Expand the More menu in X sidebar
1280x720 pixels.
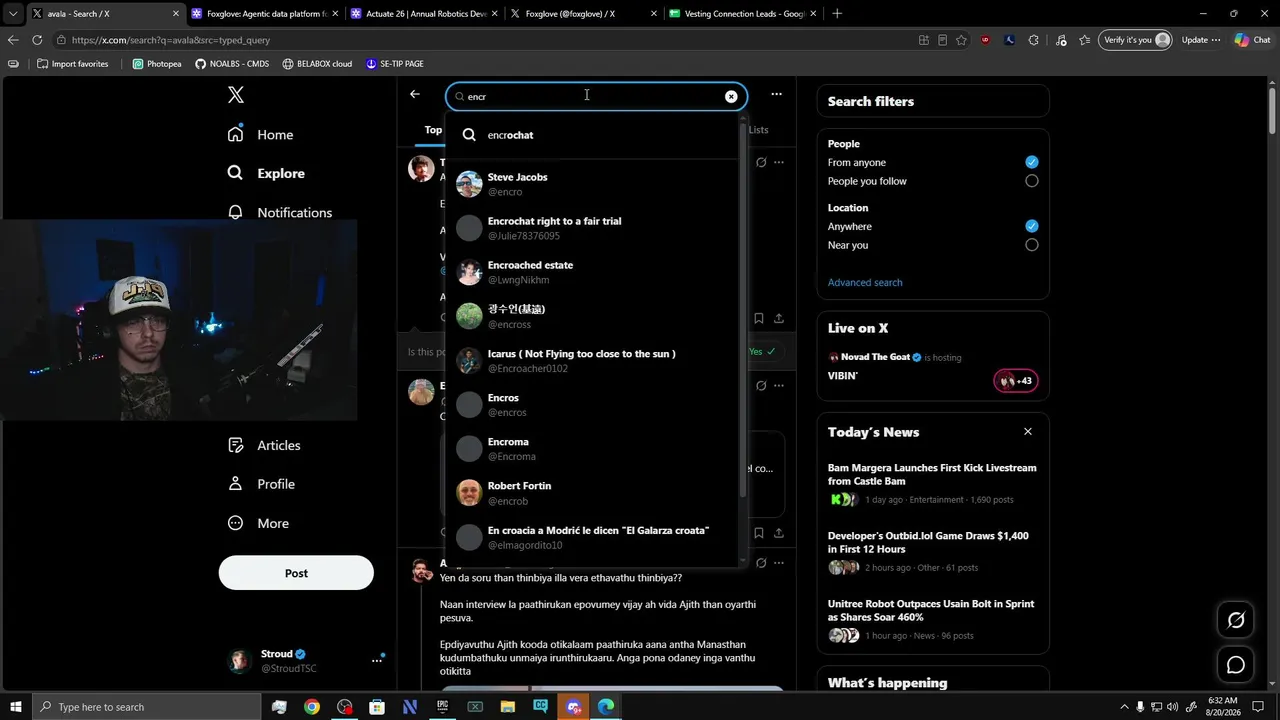coord(259,523)
